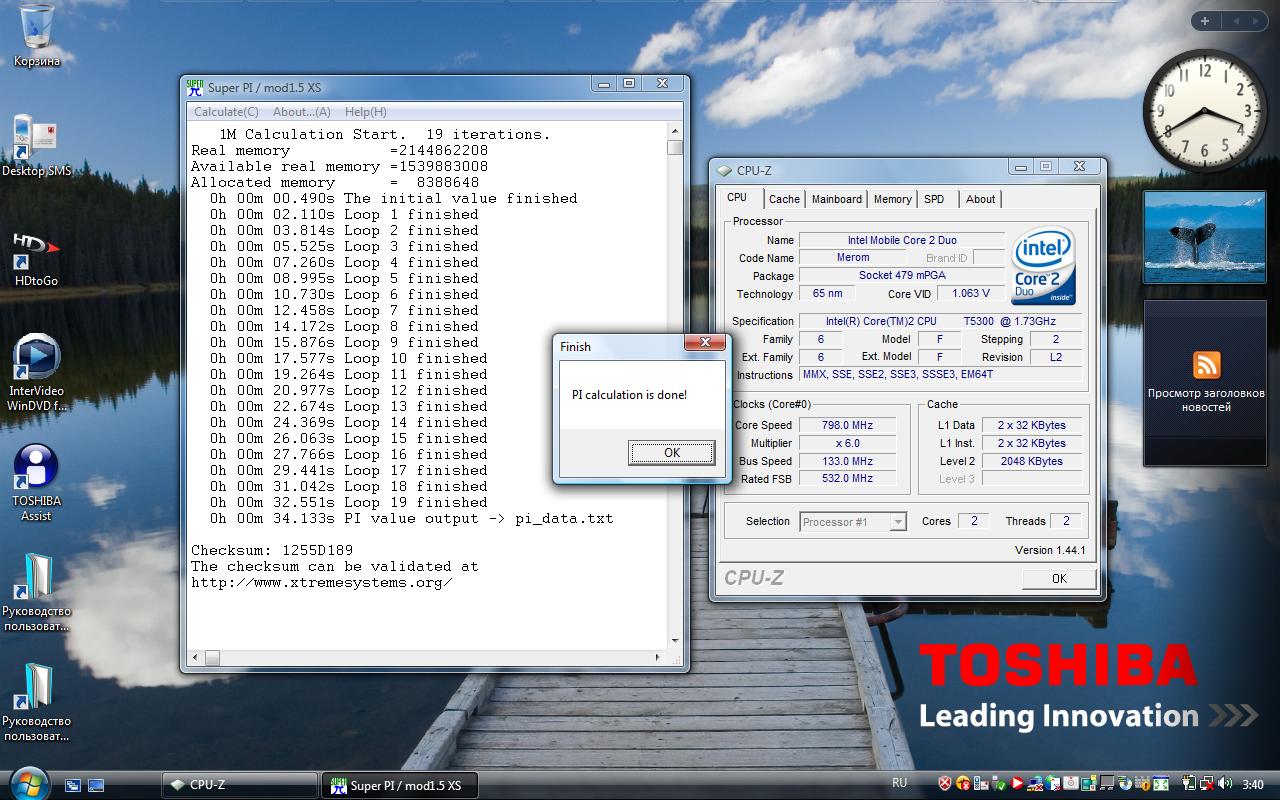Click the Show Desktop quick-launch icon
Viewport: 1280px width, 800px height.
pyautogui.click(x=96, y=785)
